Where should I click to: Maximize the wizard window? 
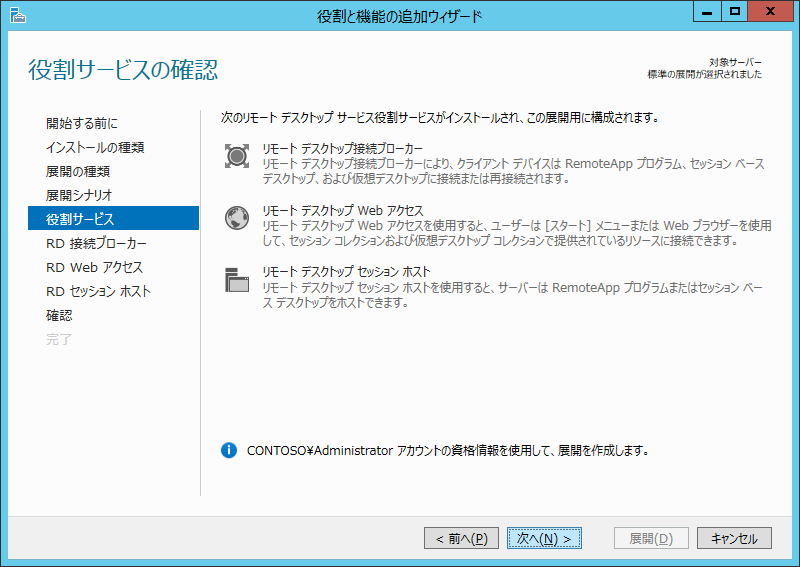click(x=734, y=12)
